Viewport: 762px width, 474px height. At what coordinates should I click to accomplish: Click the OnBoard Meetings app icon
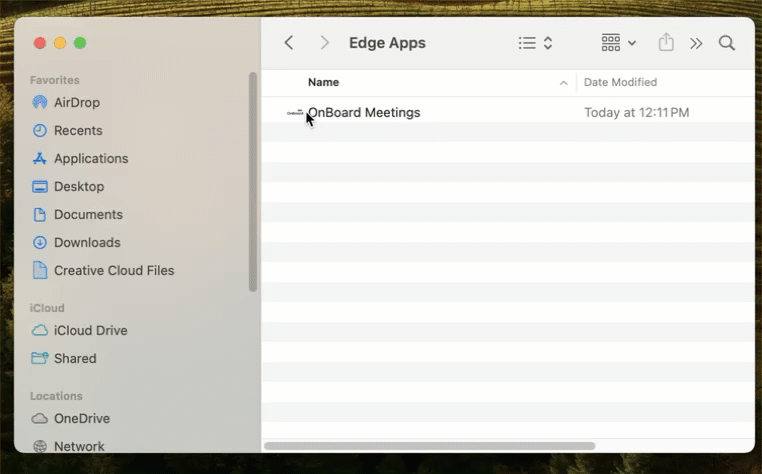pyautogui.click(x=294, y=113)
